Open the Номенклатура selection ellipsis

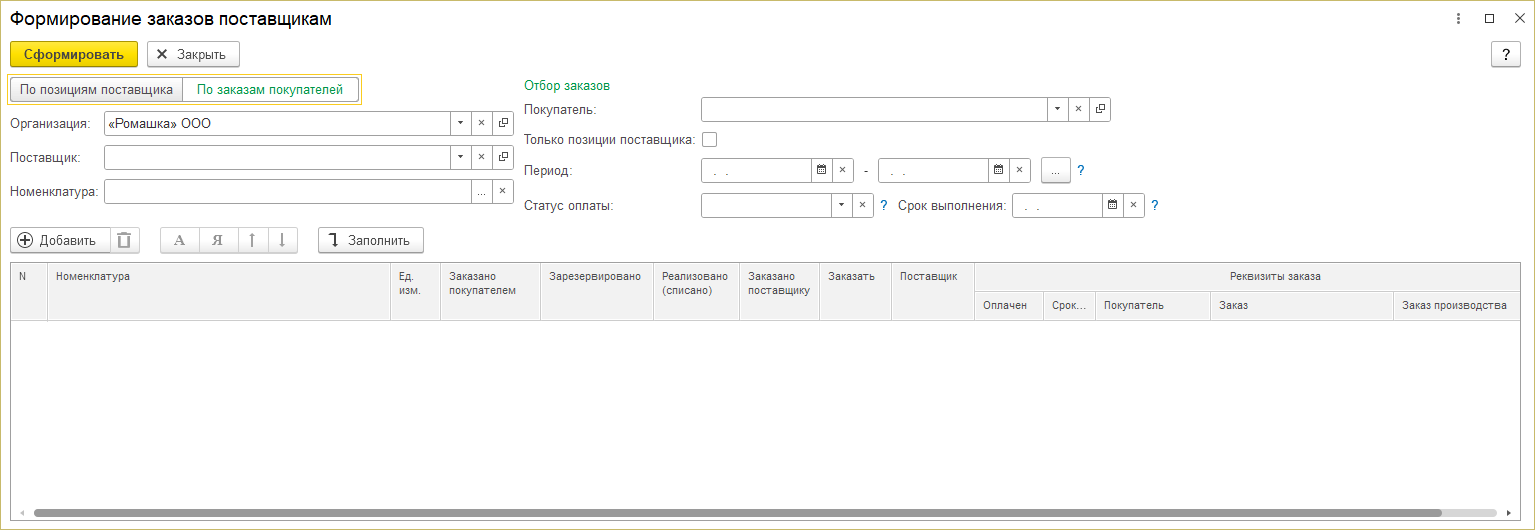tap(481, 191)
